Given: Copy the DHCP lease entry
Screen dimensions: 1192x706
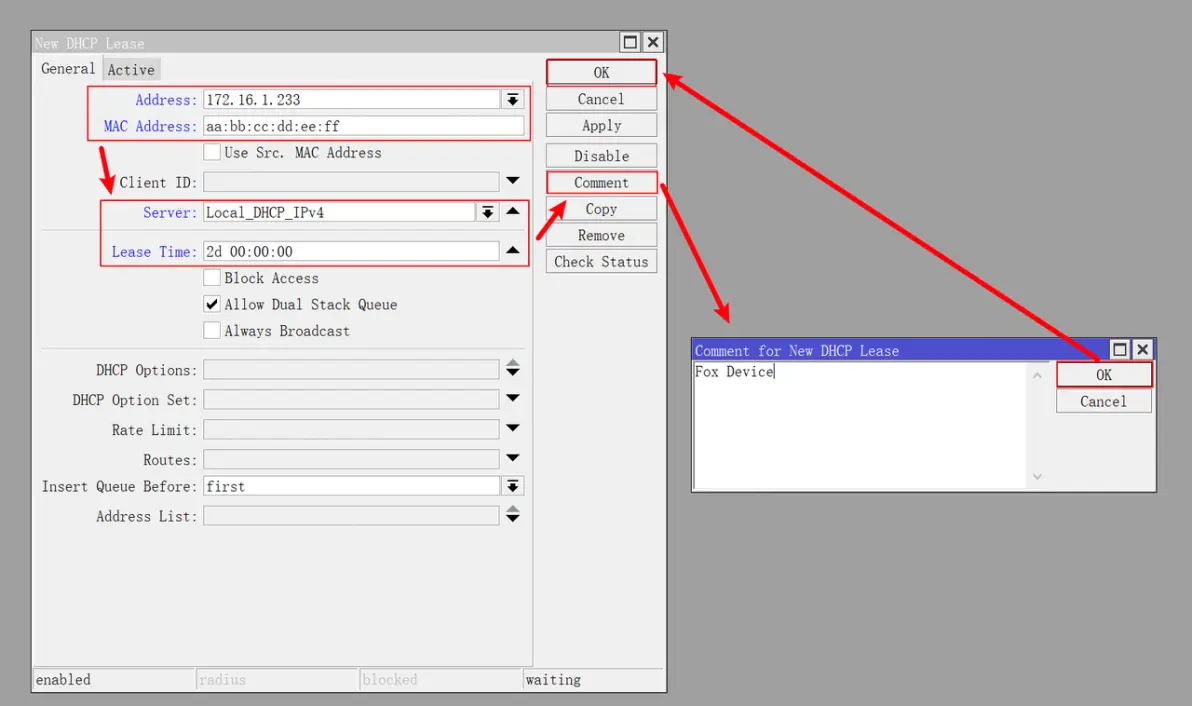Looking at the screenshot, I should [x=601, y=209].
